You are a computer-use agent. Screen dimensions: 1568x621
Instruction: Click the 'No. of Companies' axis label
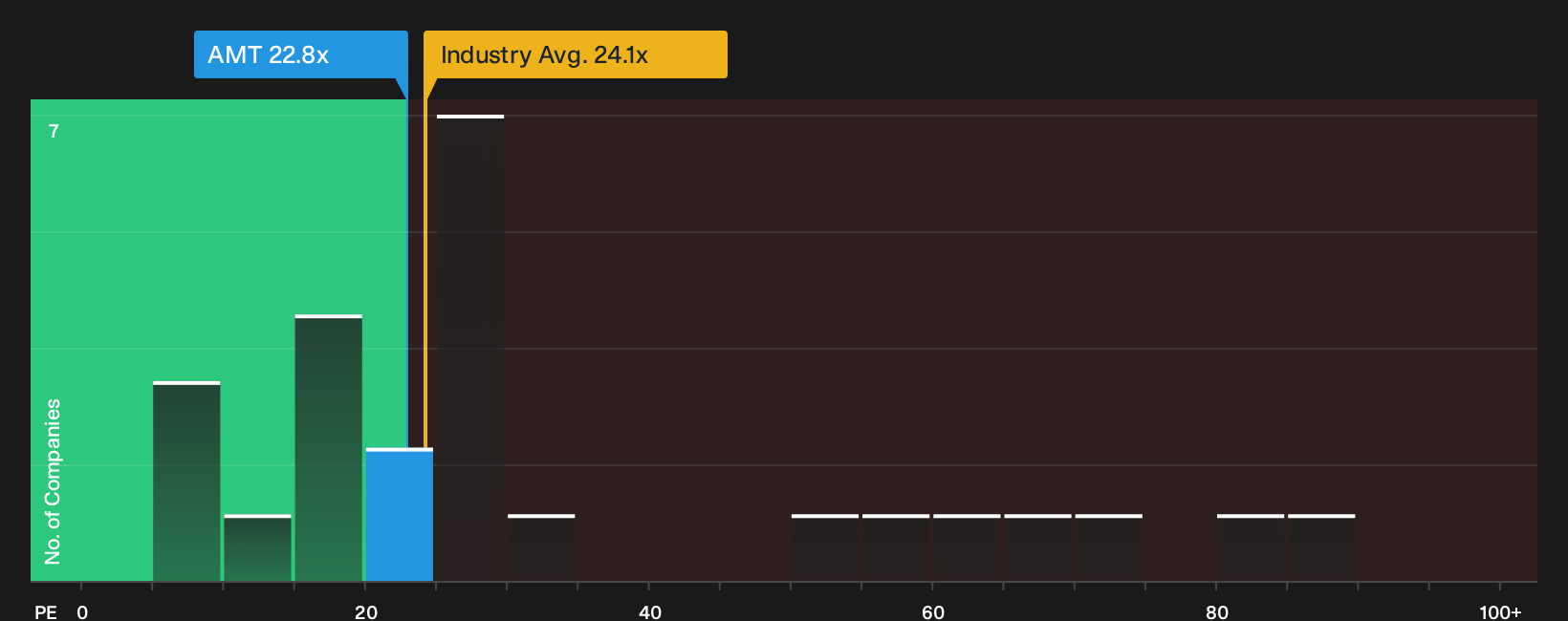click(53, 482)
